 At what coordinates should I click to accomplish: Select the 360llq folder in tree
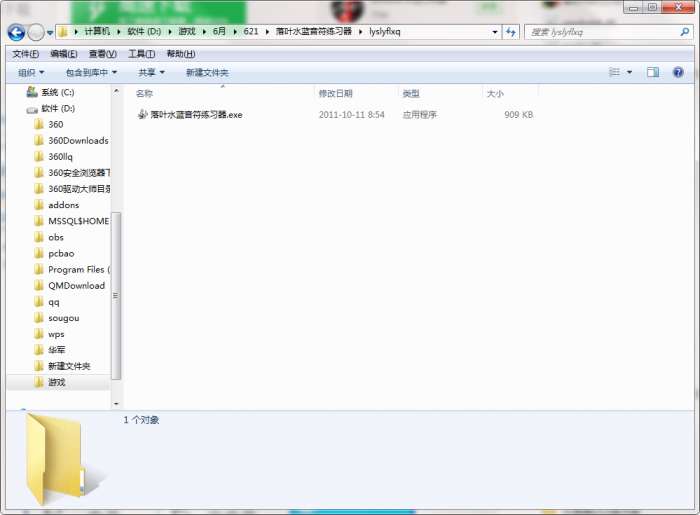coord(60,157)
